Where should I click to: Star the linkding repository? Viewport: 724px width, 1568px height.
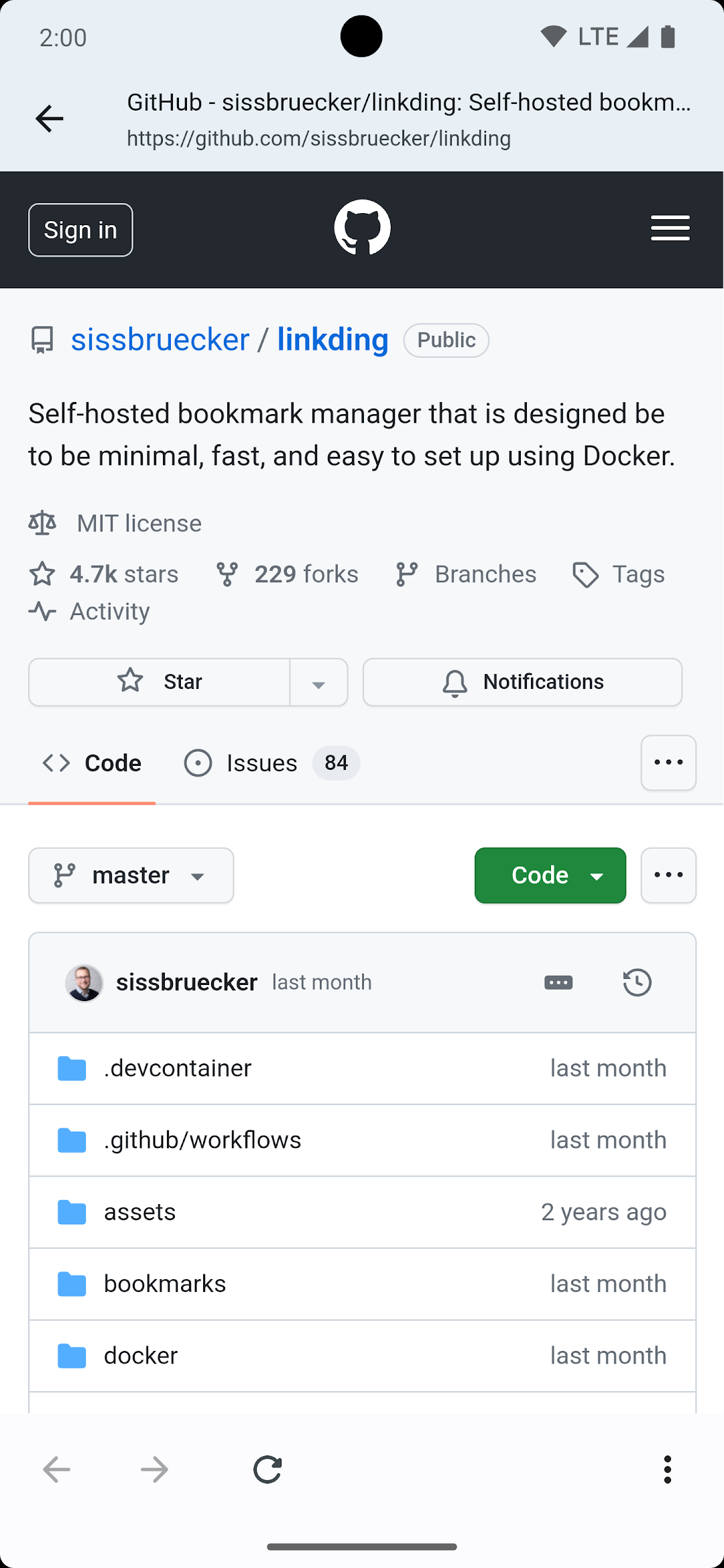(160, 682)
